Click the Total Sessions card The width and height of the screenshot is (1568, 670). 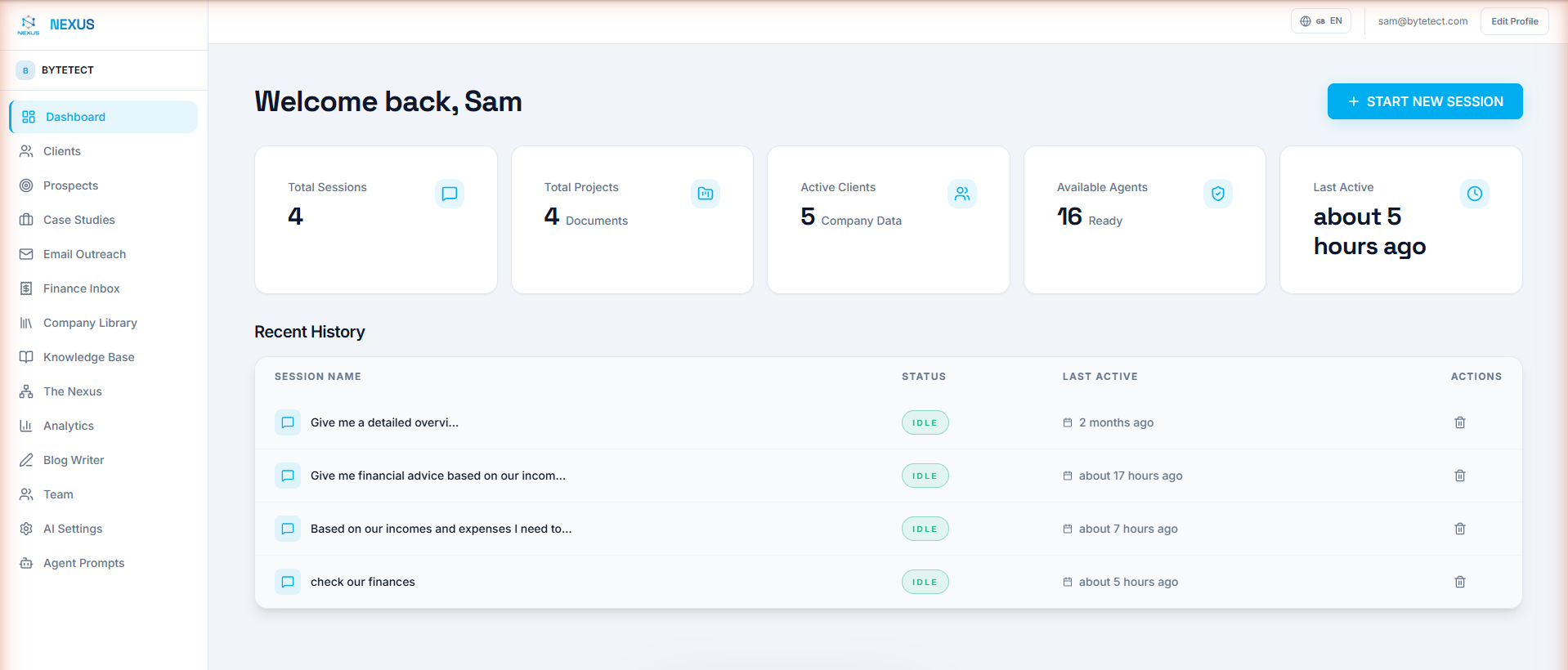(376, 220)
